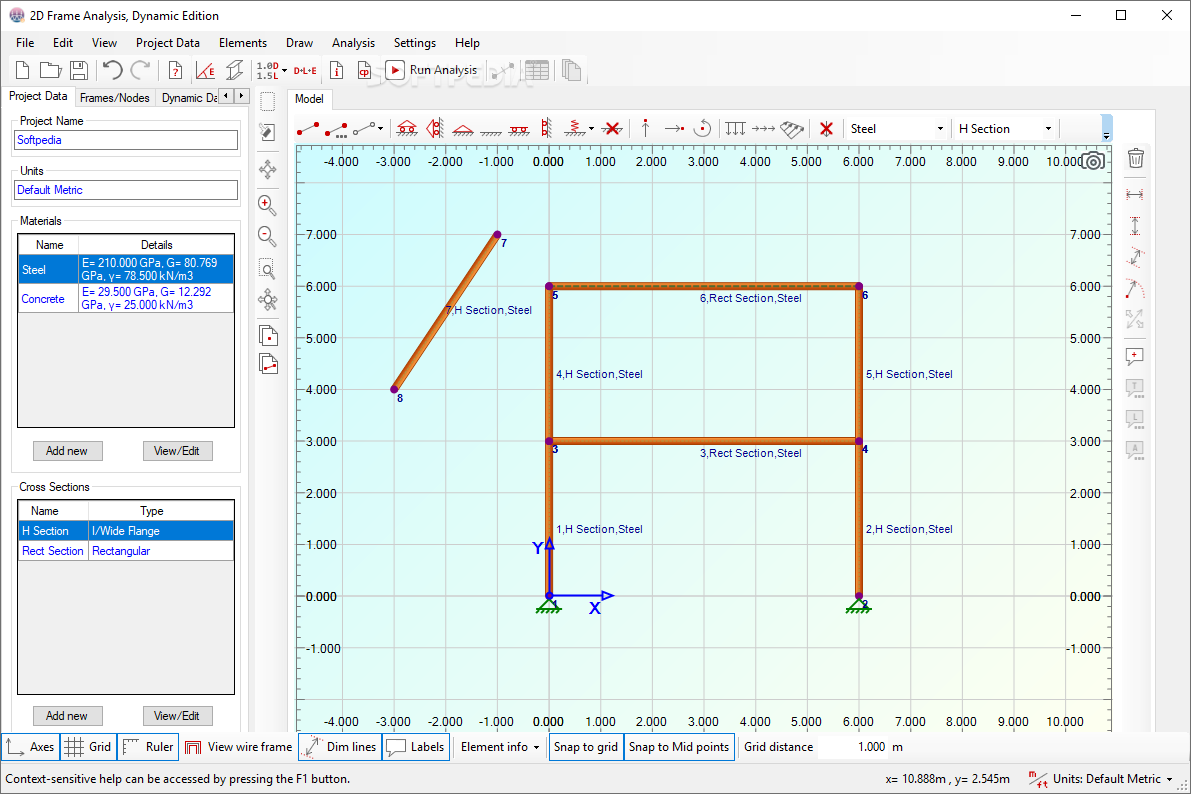Toggle Labels visibility

(x=415, y=747)
